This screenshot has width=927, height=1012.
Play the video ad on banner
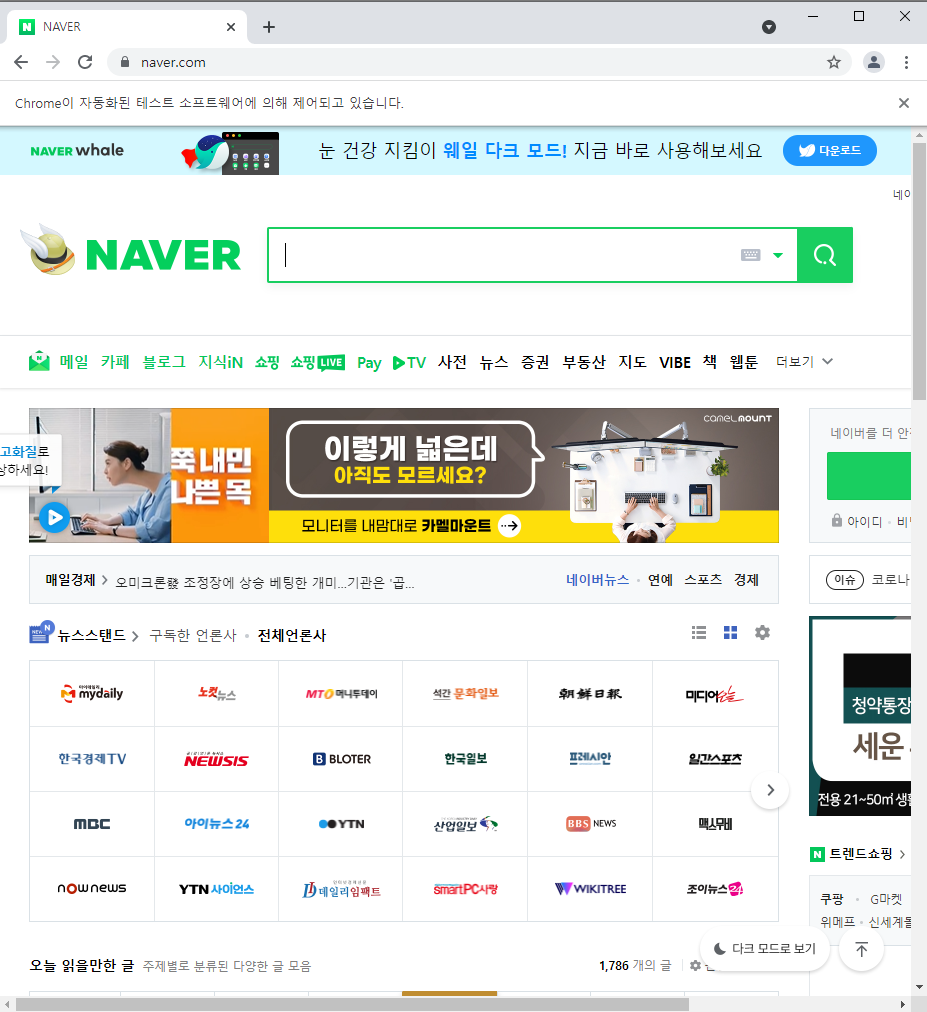coord(54,518)
